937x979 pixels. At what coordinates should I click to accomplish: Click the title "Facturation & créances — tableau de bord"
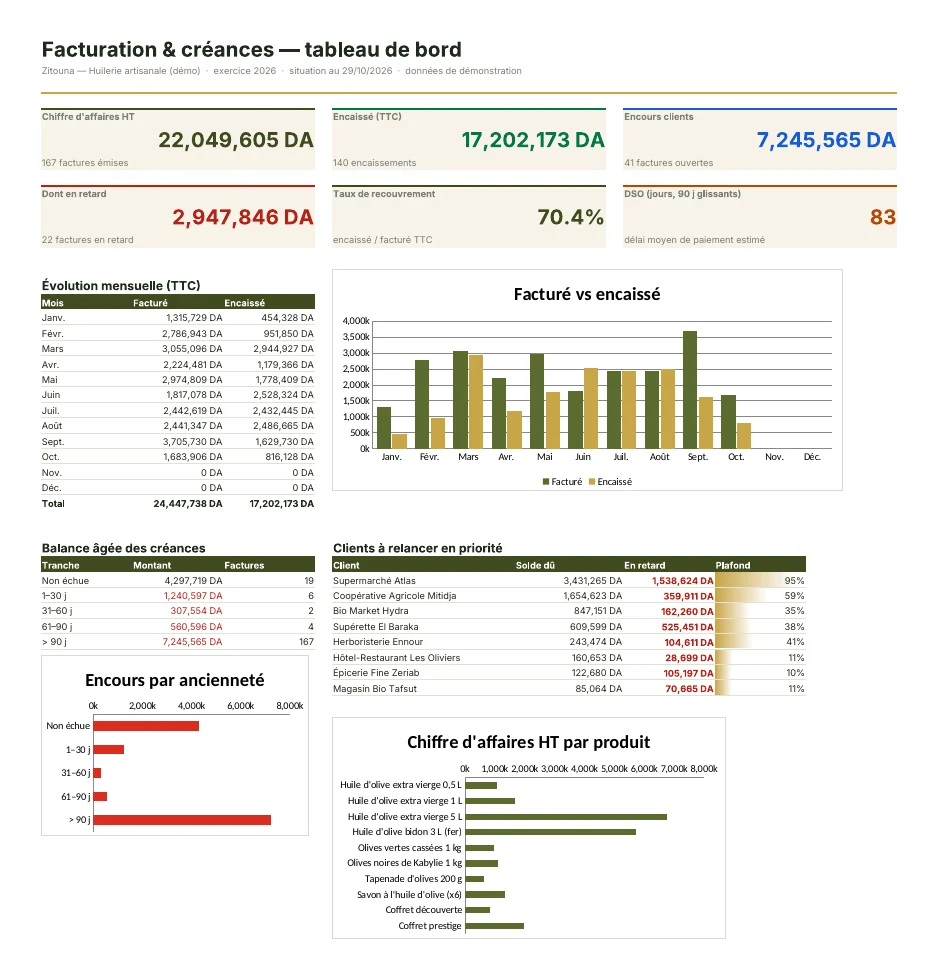252,49
